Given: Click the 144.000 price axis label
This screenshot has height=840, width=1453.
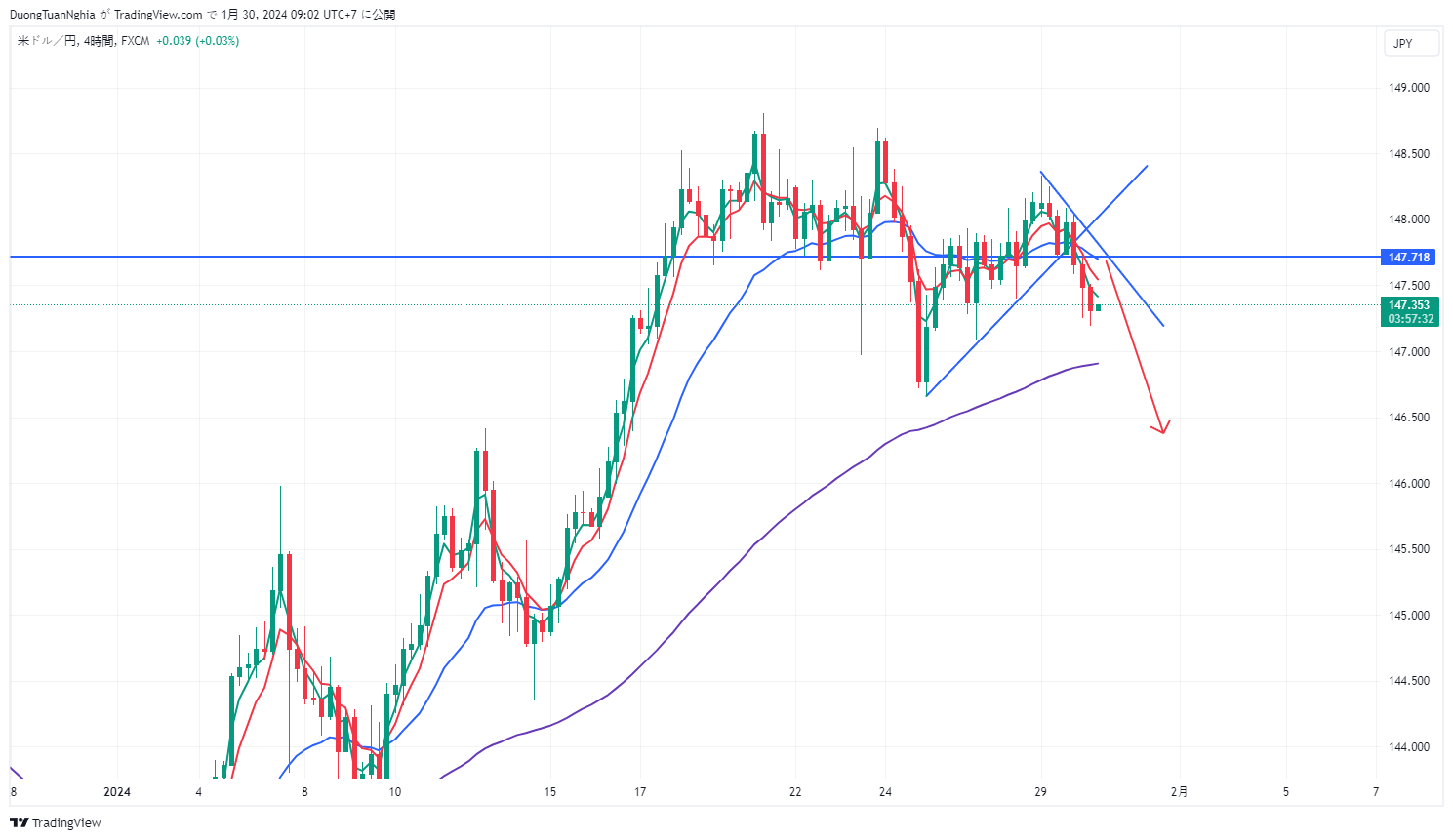Looking at the screenshot, I should coord(1409,747).
